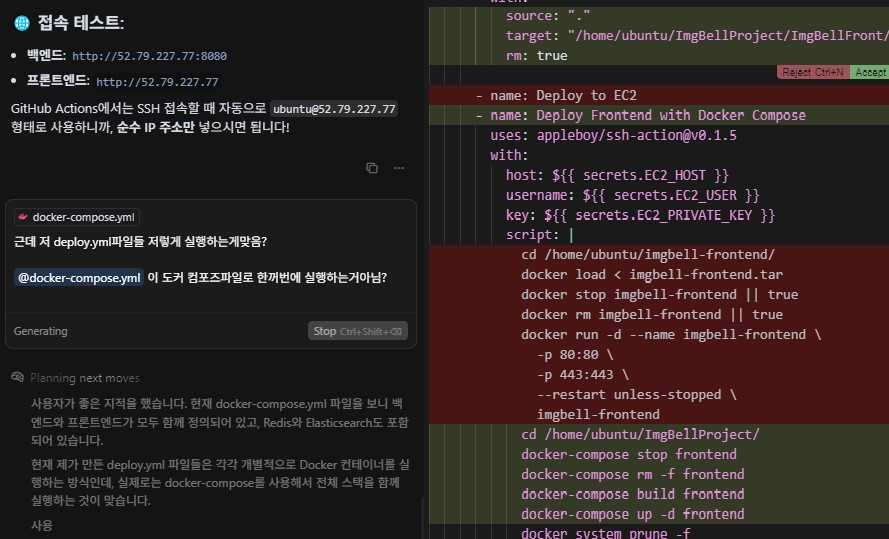
Task: Open the backend URL with port 8080
Action: [149, 56]
